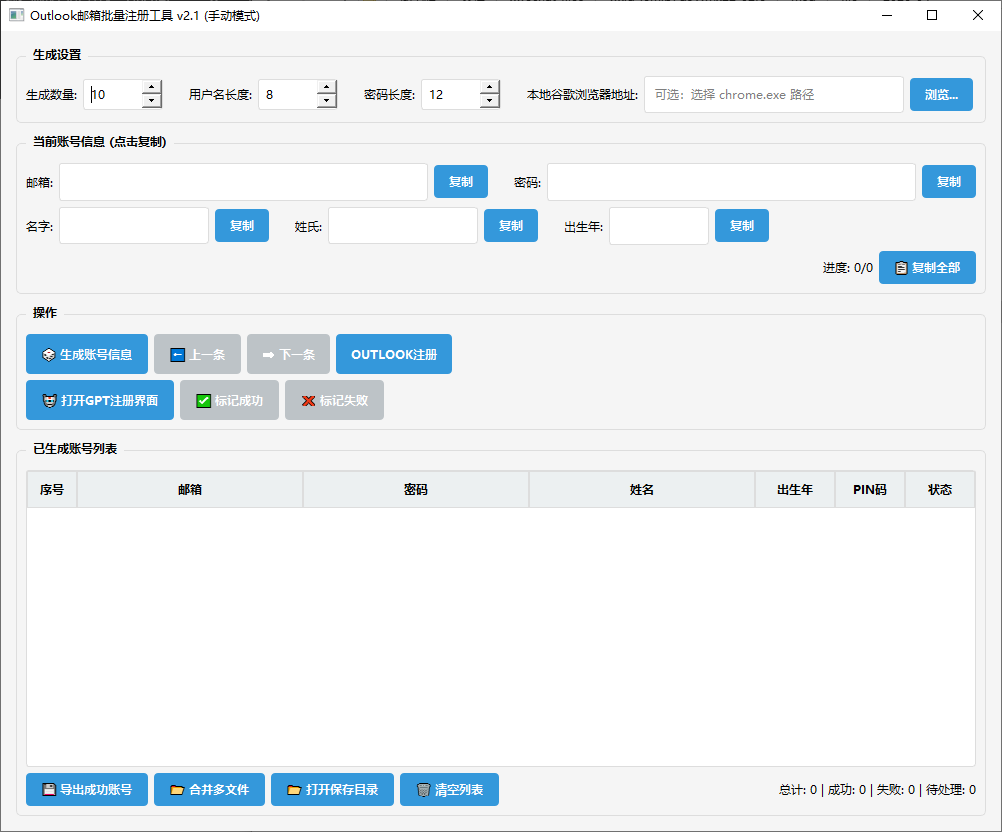This screenshot has width=1002, height=832.
Task: Merge multiple files with 合并多文件 folder icon
Action: (209, 789)
